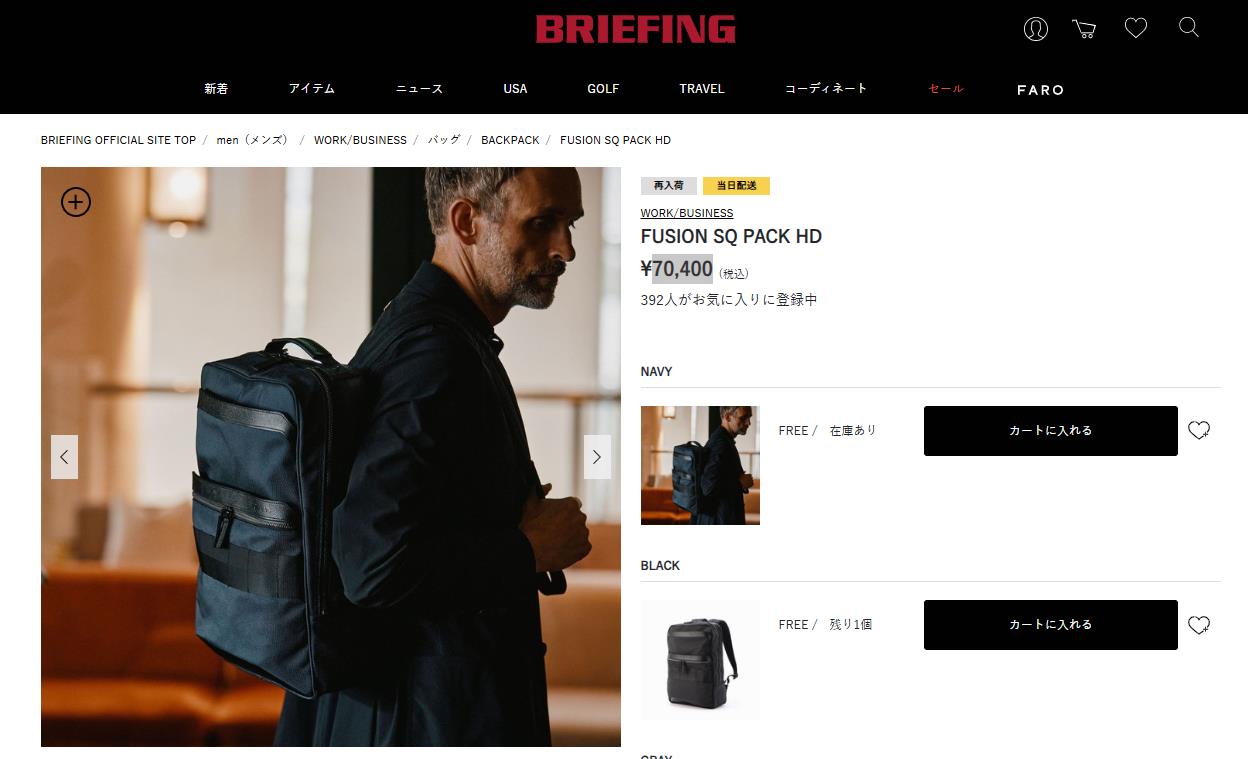Select the NAVY color thumbnail

[x=700, y=465]
